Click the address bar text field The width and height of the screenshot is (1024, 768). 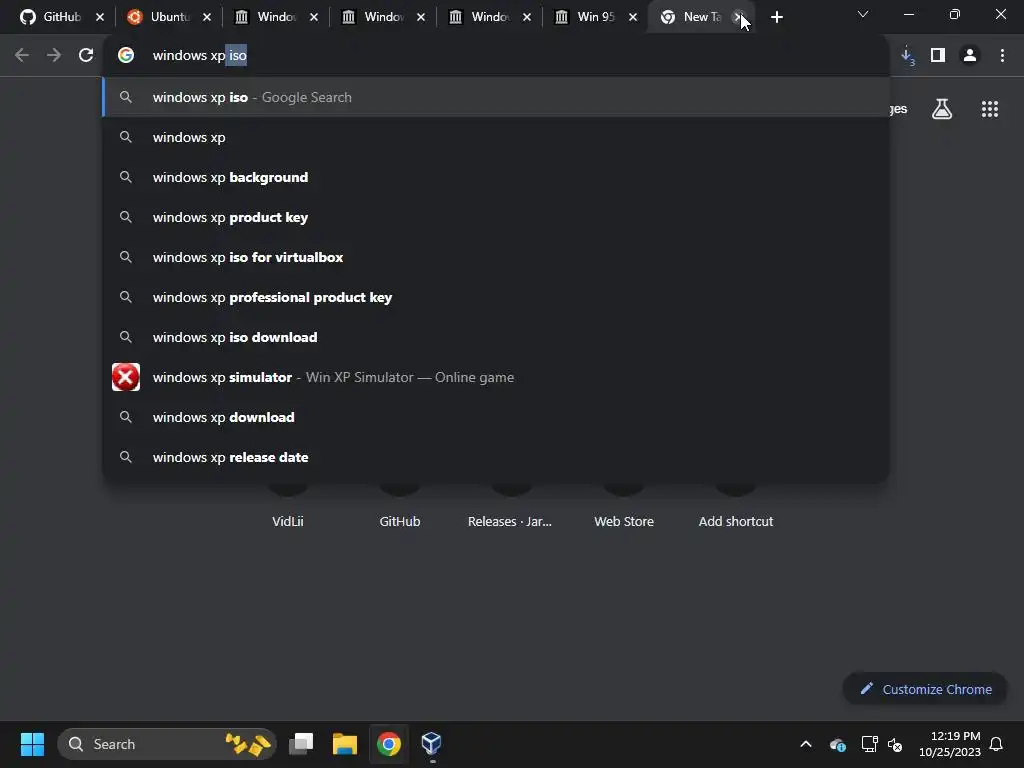496,56
